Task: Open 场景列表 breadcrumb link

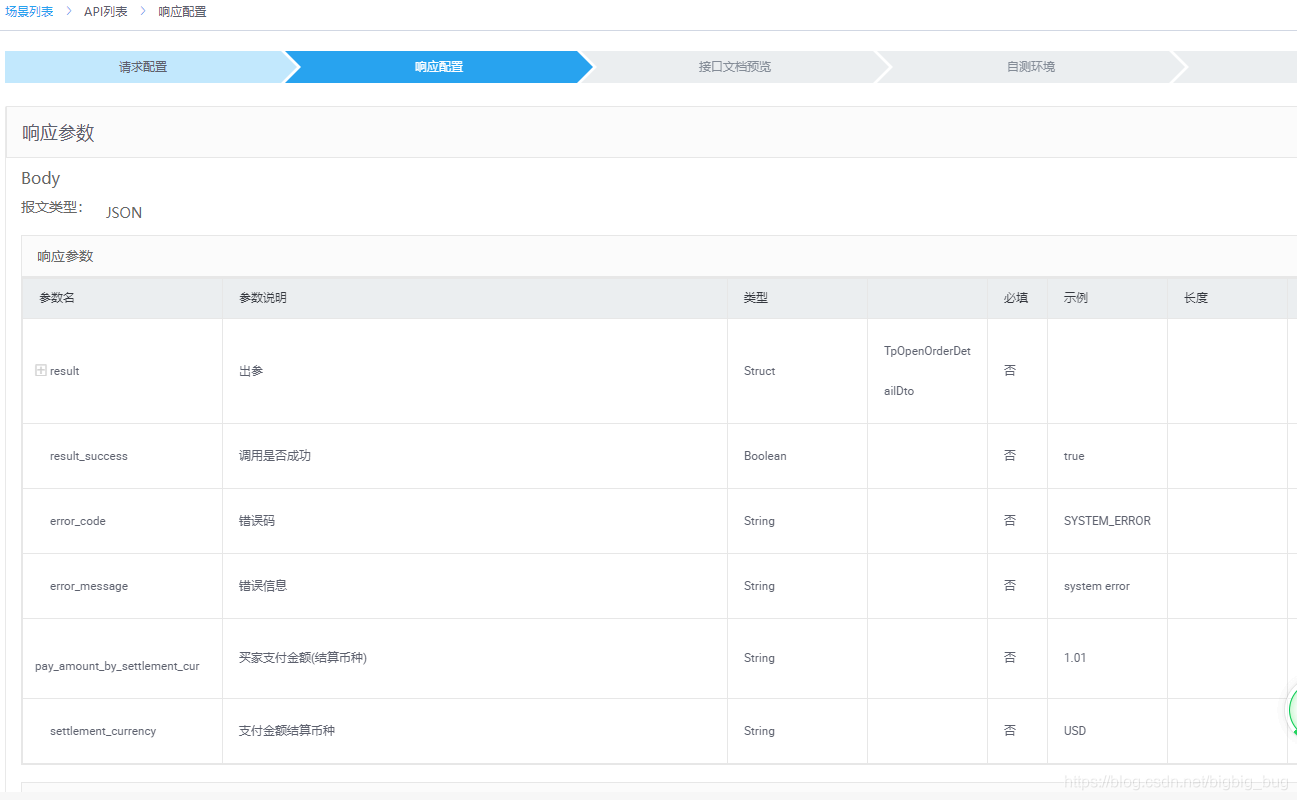Action: point(29,12)
